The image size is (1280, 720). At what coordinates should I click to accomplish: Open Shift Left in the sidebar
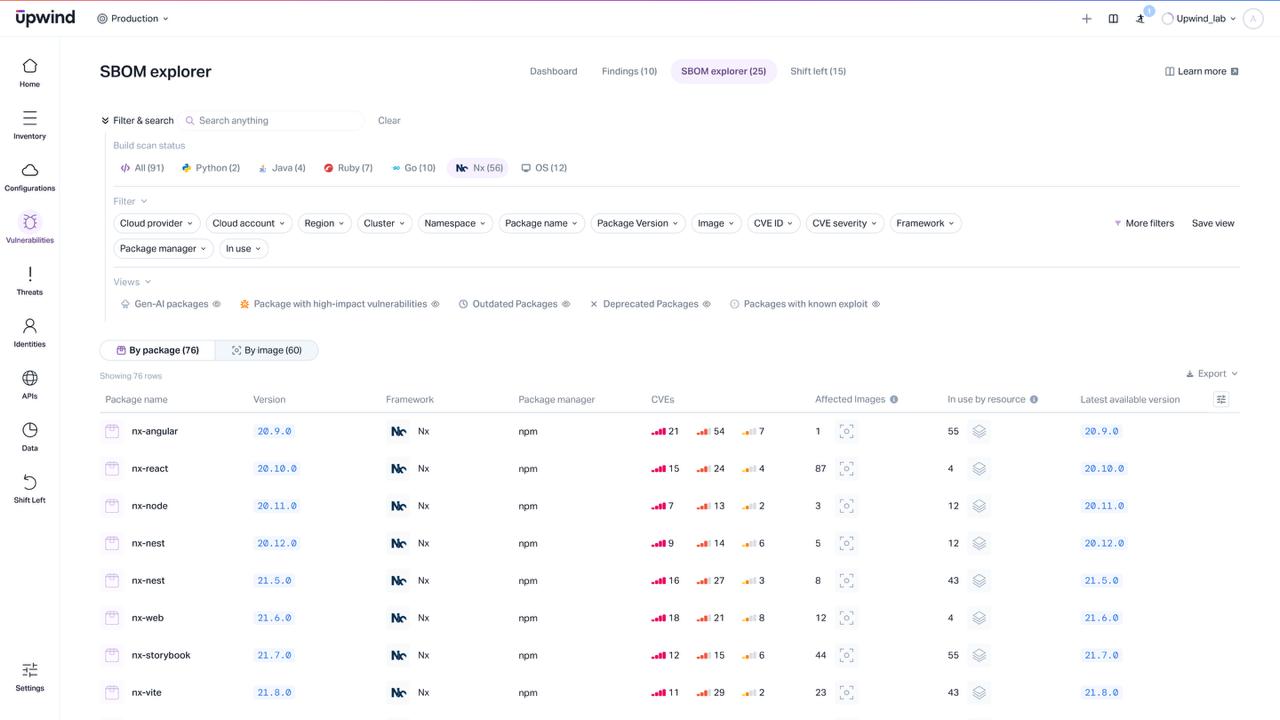point(30,488)
